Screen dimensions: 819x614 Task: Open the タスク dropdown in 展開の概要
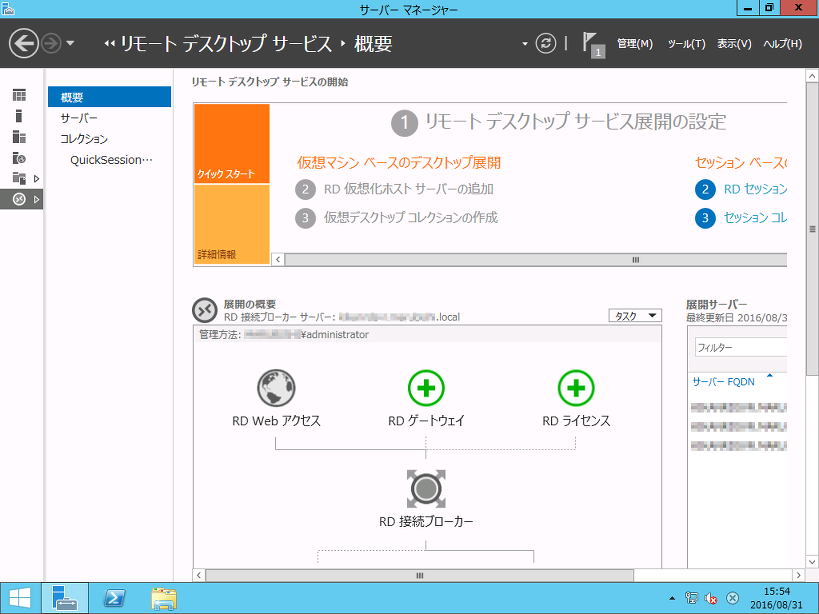[x=637, y=313]
